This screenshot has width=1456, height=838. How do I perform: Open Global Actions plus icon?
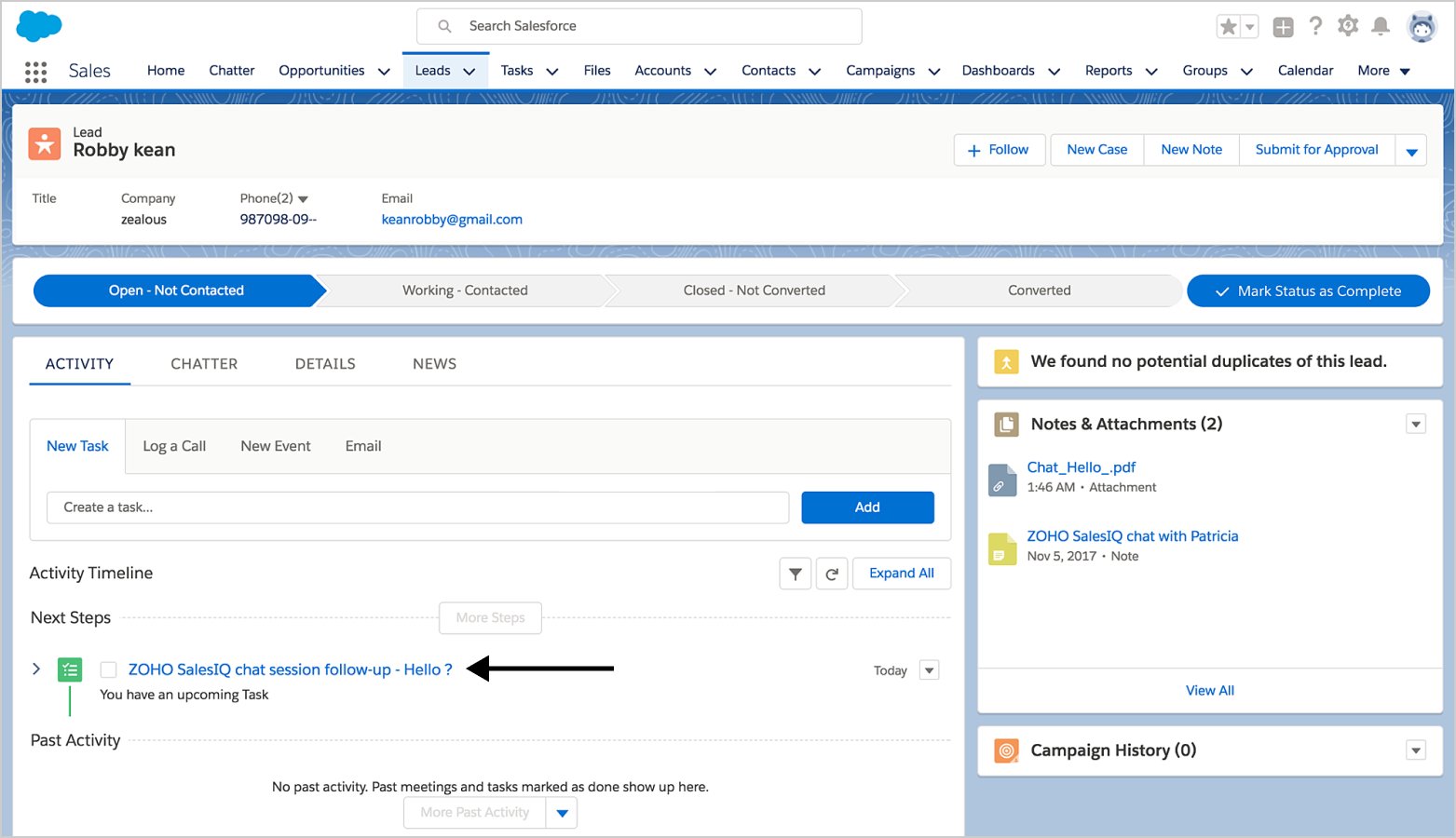pos(1283,27)
